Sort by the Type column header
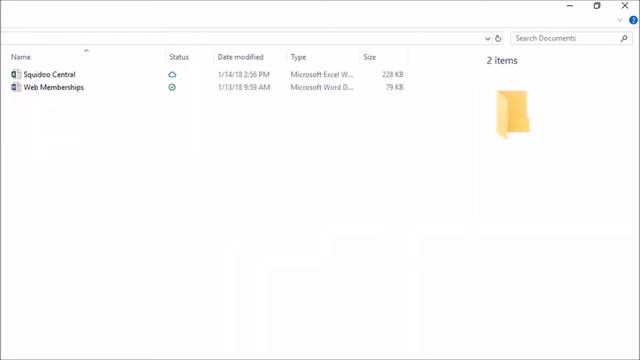 click(298, 57)
